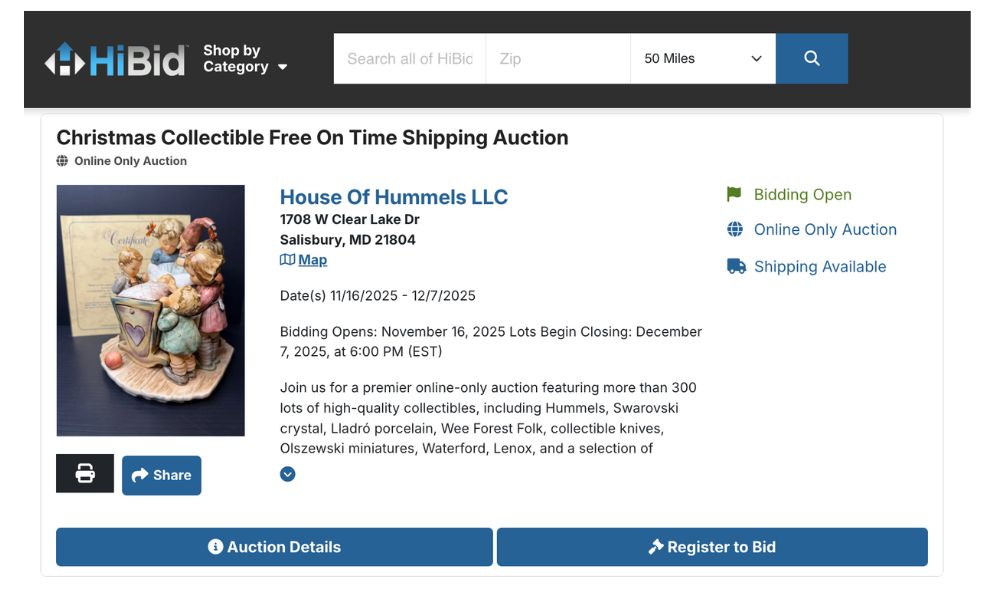Image resolution: width=1000 pixels, height=600 pixels.
Task: Open the 50 Miles distance dropdown
Action: (x=702, y=59)
